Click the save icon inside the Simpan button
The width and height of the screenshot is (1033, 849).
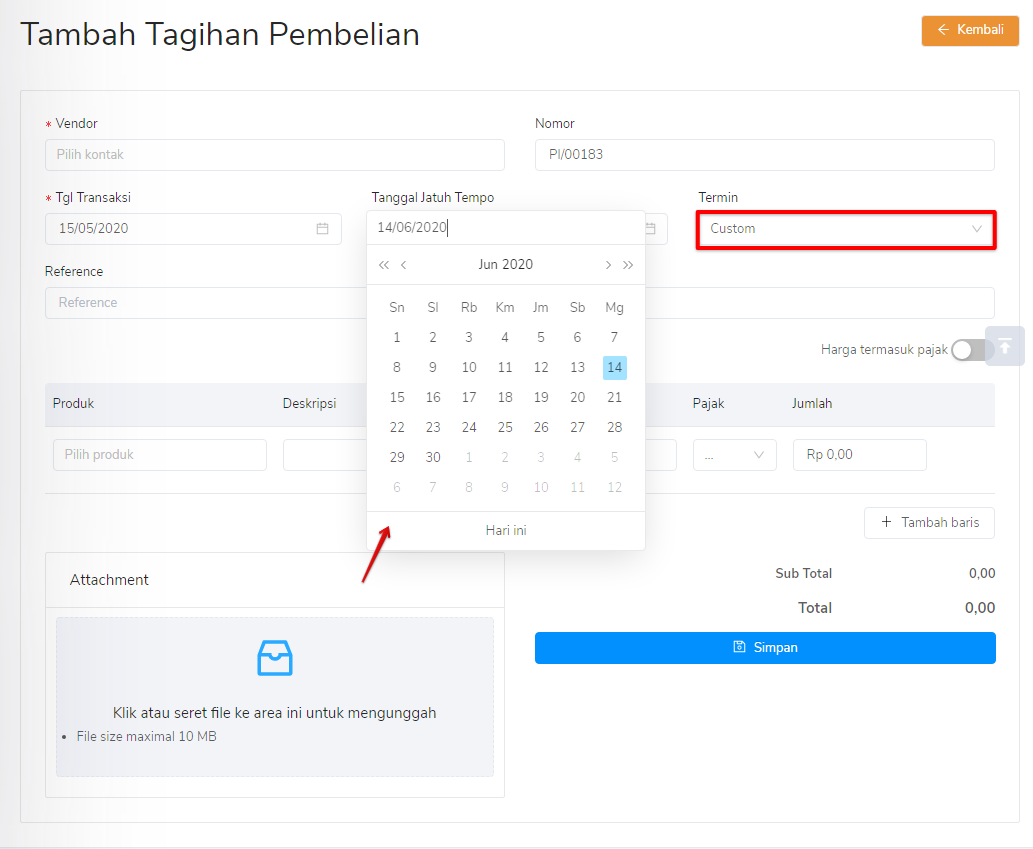(739, 647)
